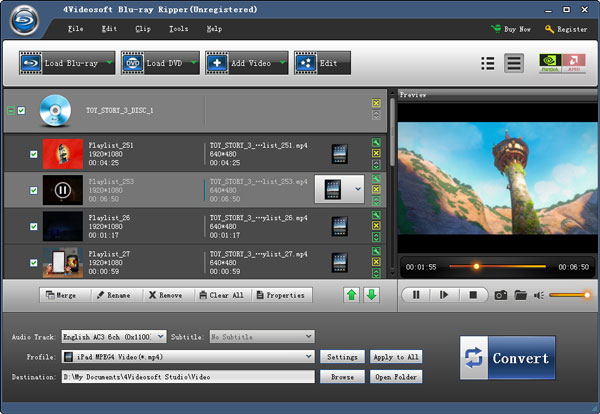
Task: Move item up with green arrow
Action: point(353,295)
